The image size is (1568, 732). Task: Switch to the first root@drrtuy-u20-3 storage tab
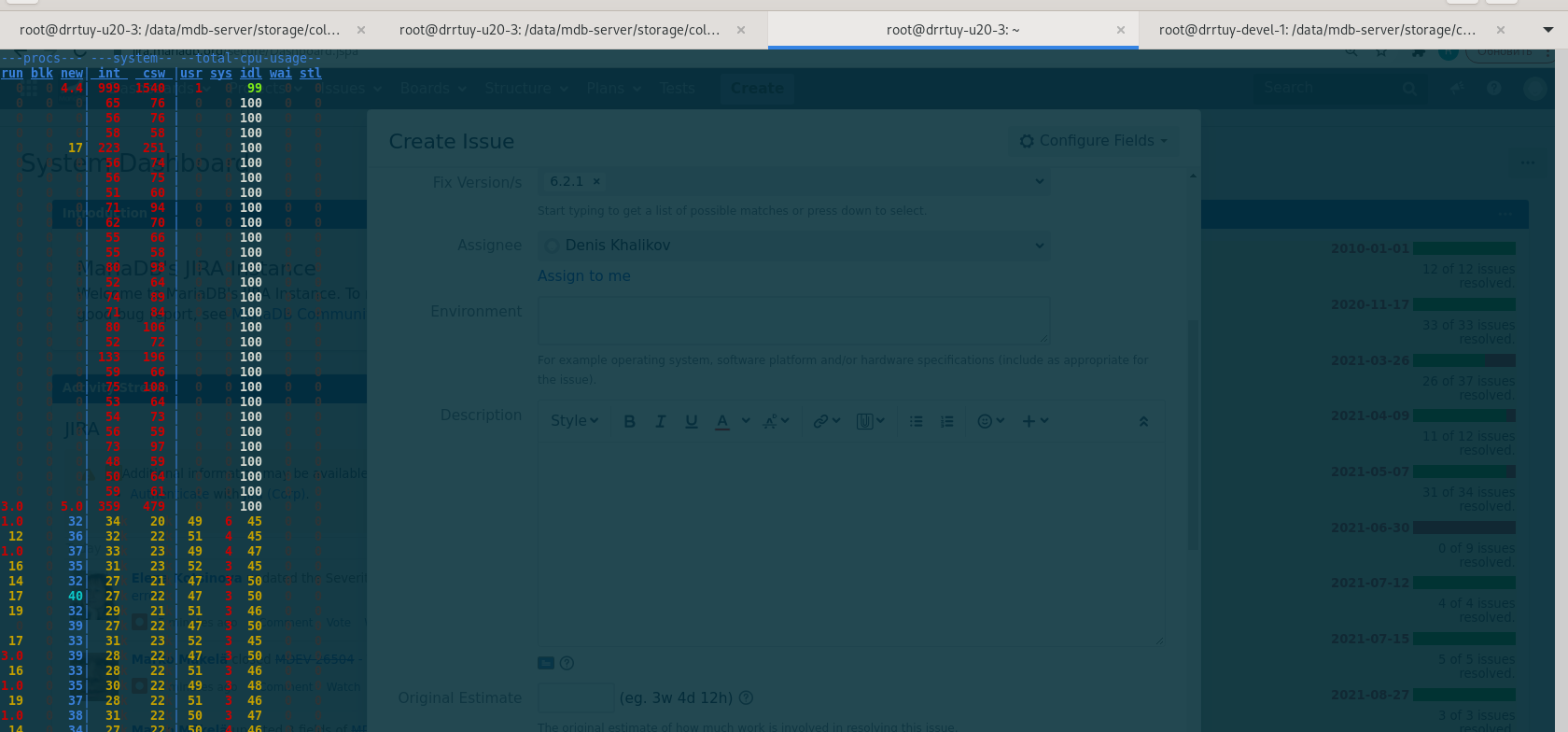coord(179,30)
